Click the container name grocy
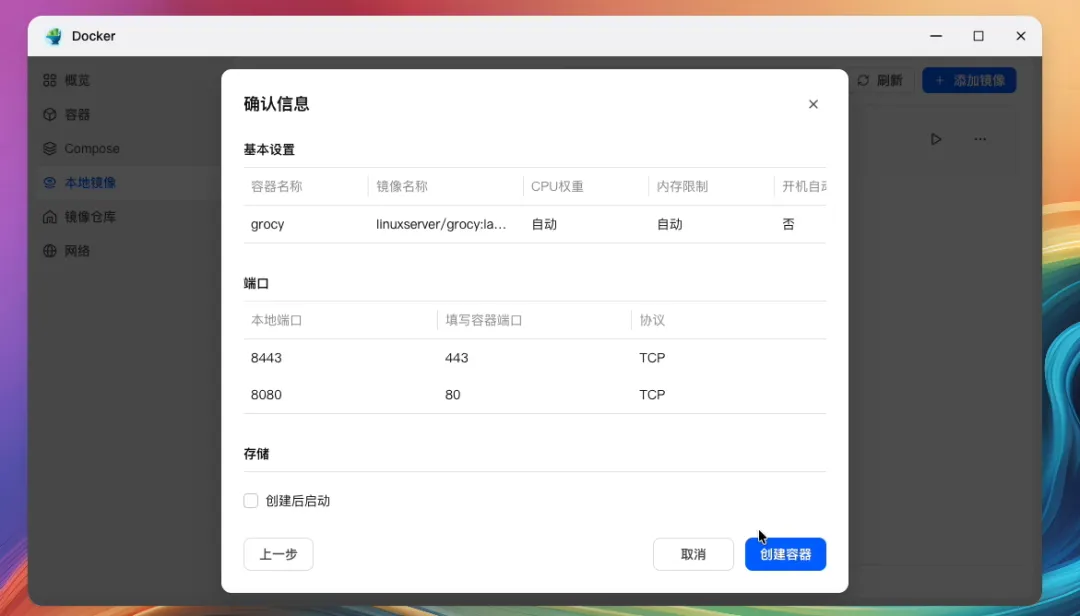Viewport: 1080px width, 616px height. [267, 224]
